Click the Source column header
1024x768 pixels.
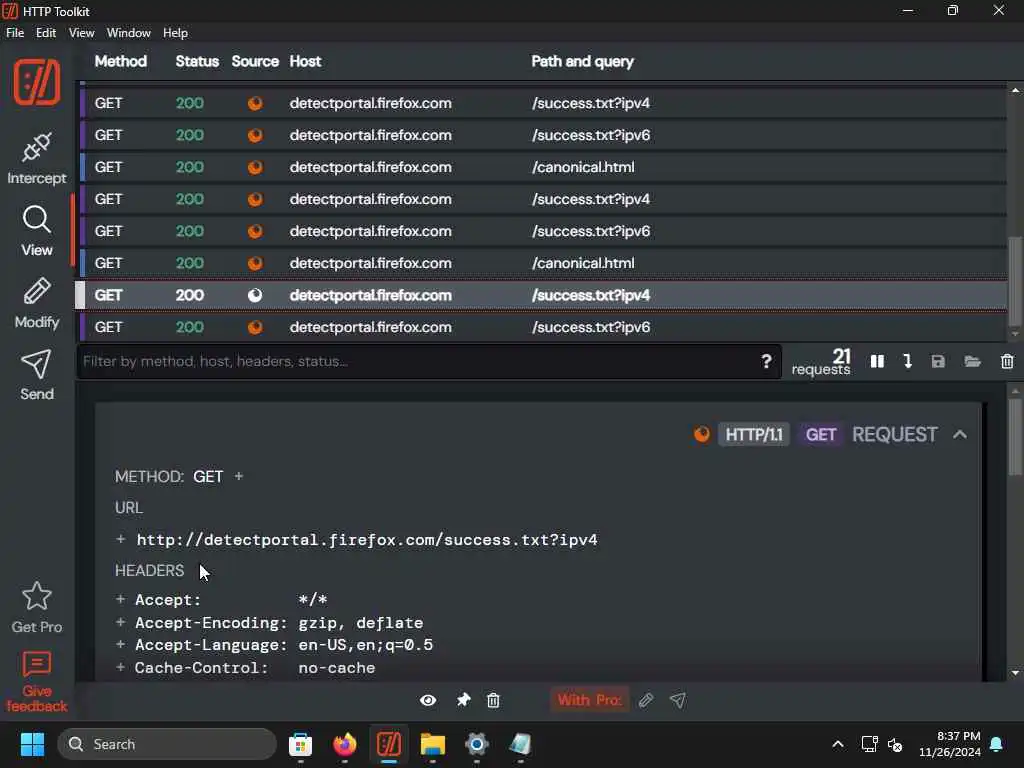pyautogui.click(x=255, y=61)
